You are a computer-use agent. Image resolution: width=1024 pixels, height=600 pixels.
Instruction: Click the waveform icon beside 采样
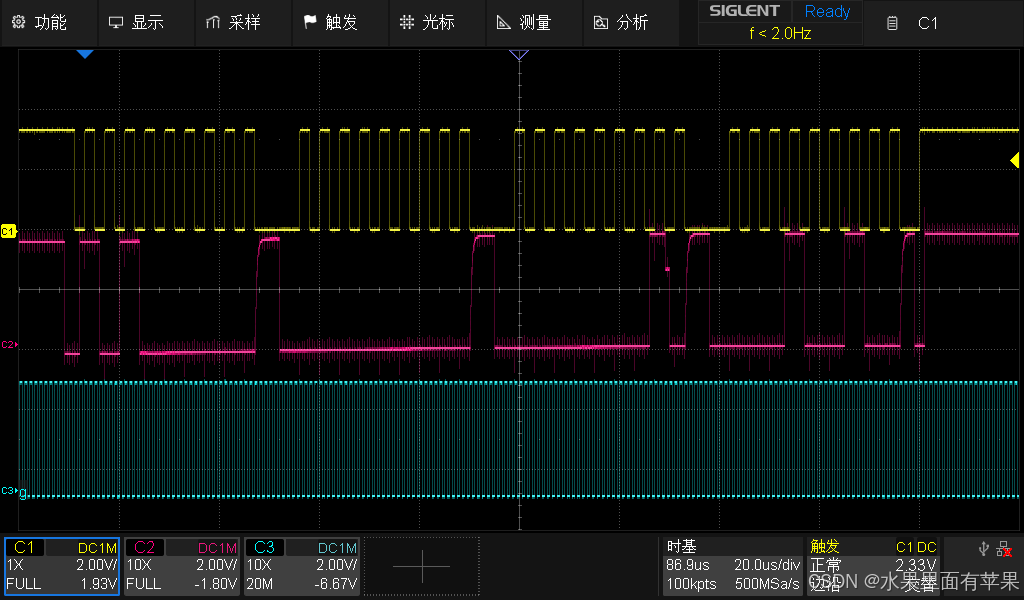pyautogui.click(x=213, y=23)
